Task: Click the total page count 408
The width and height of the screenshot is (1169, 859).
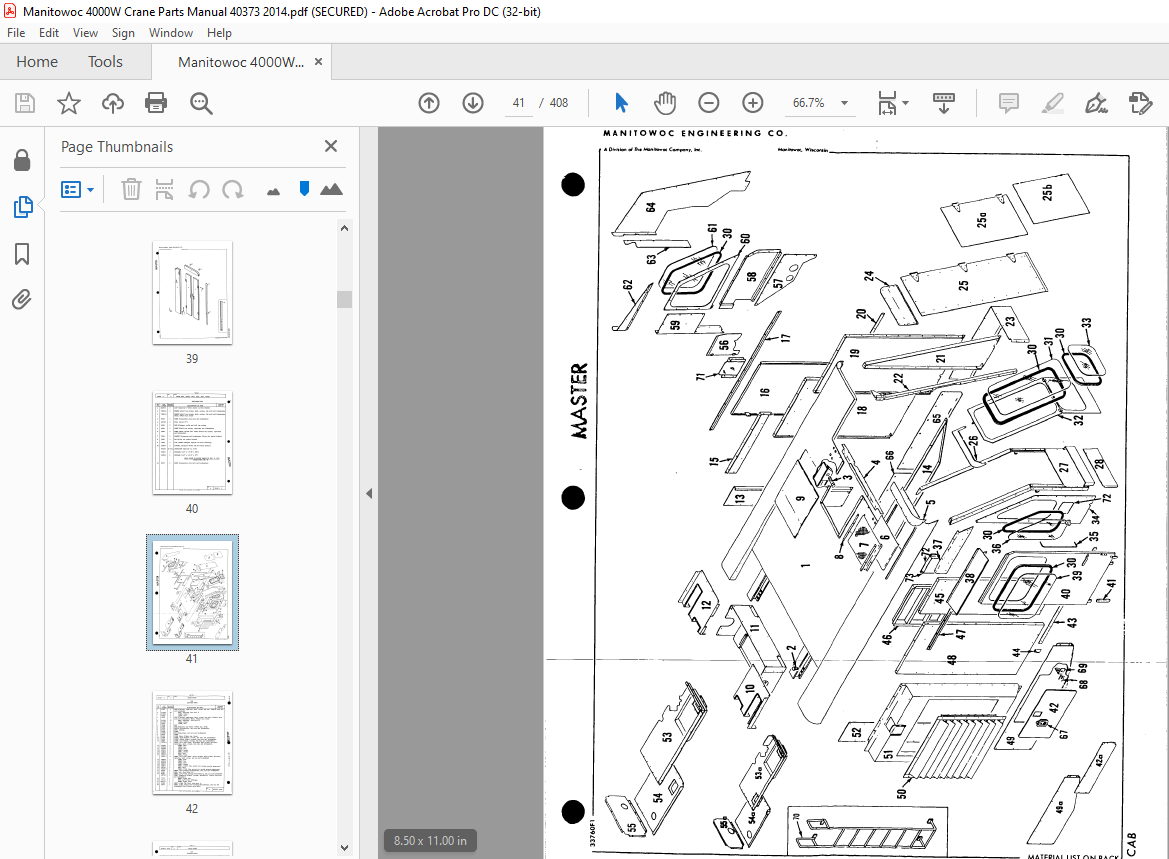Action: click(559, 103)
